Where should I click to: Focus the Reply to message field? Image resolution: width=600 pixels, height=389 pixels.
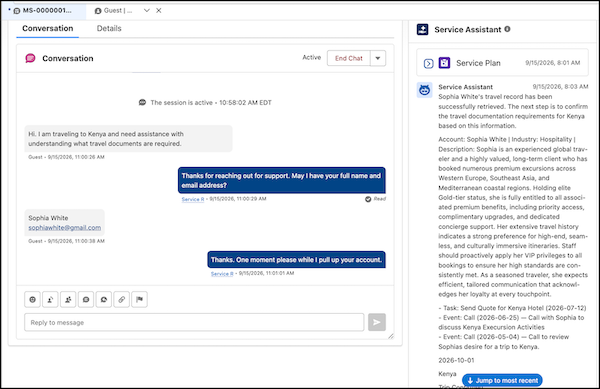pyautogui.click(x=194, y=322)
